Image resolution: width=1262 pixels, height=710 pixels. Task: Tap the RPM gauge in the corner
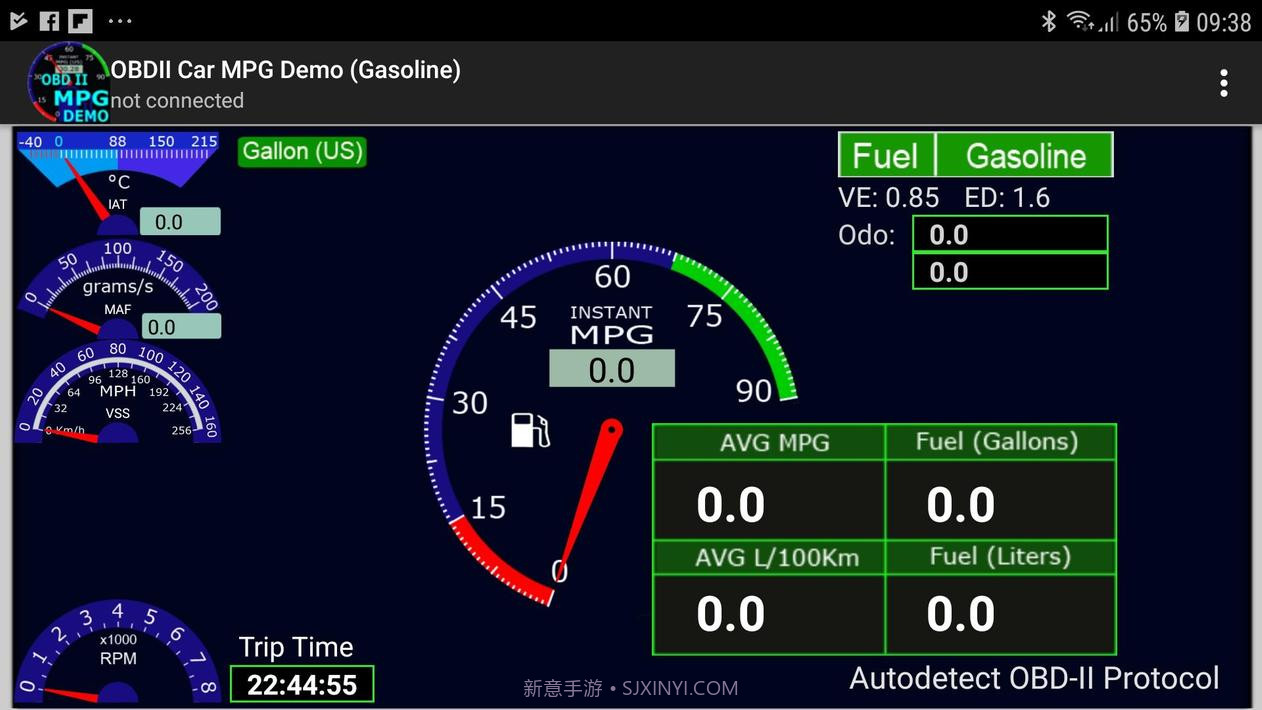point(118,655)
